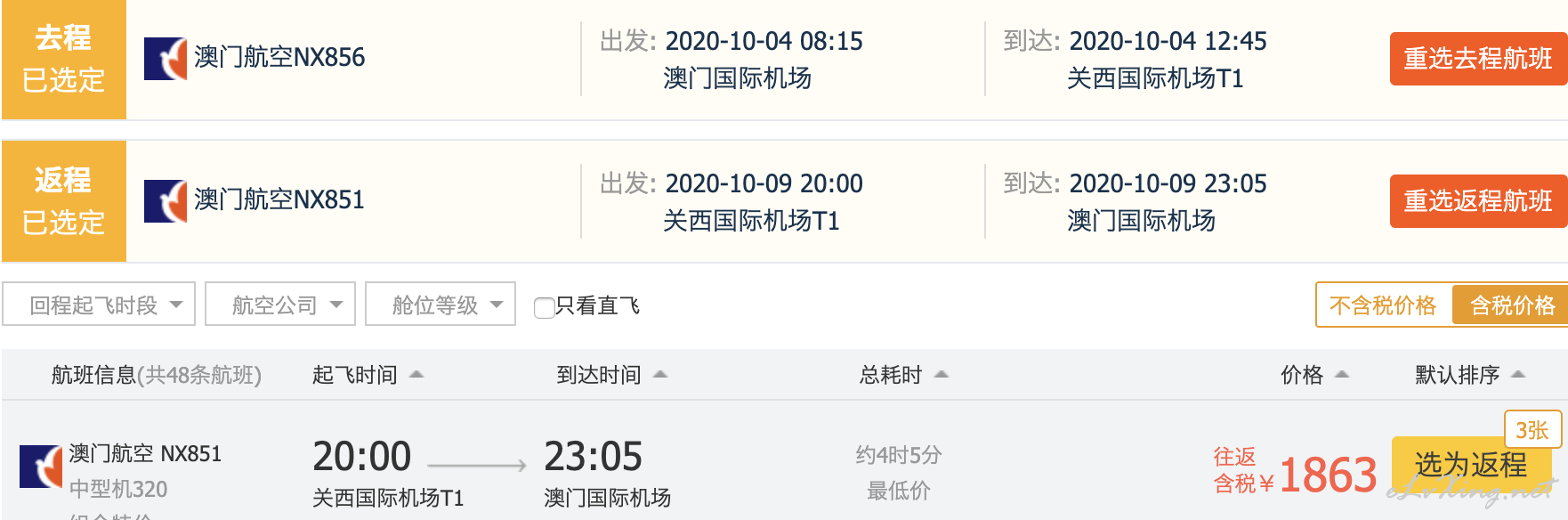Click default sort arrow icon
The height and width of the screenshot is (520, 1568).
[1518, 375]
